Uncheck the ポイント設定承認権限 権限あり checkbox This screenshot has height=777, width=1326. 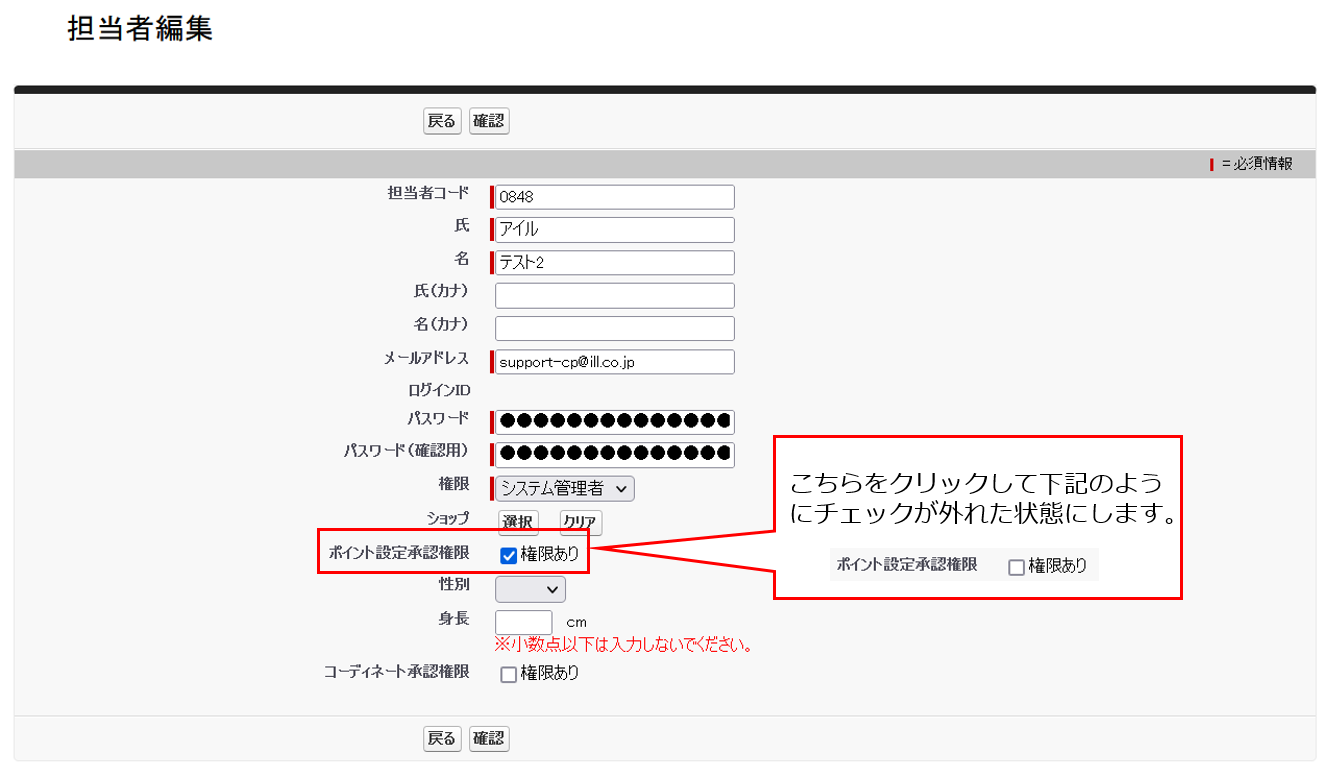[508, 555]
